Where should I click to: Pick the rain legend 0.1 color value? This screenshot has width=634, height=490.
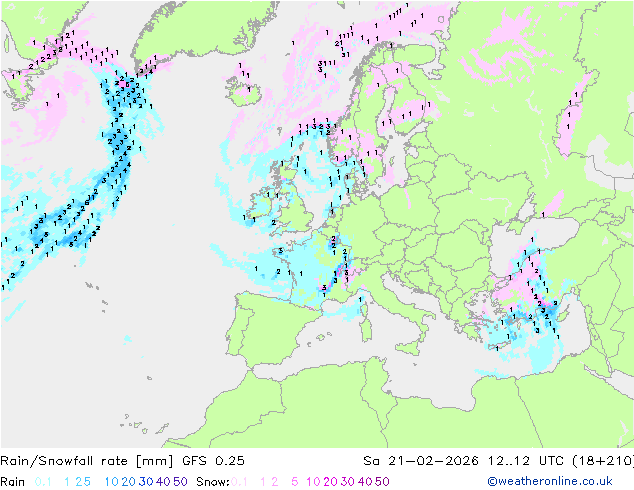pyautogui.click(x=43, y=482)
